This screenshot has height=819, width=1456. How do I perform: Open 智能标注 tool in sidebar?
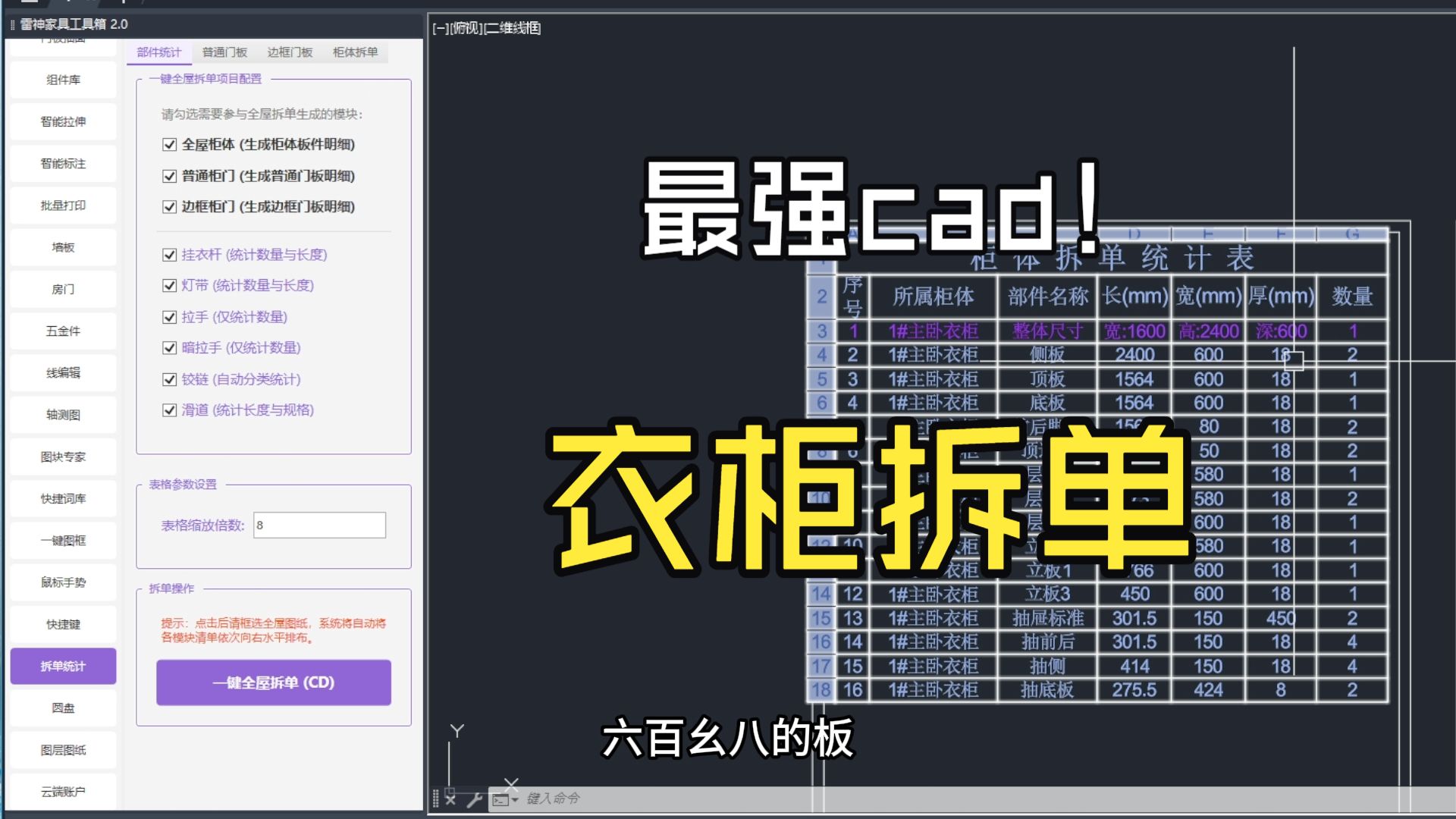64,163
